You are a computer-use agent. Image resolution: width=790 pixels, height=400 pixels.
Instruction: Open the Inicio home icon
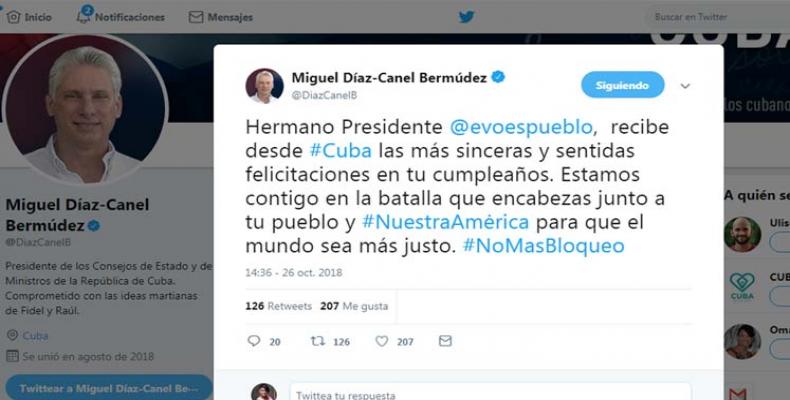[x=14, y=17]
